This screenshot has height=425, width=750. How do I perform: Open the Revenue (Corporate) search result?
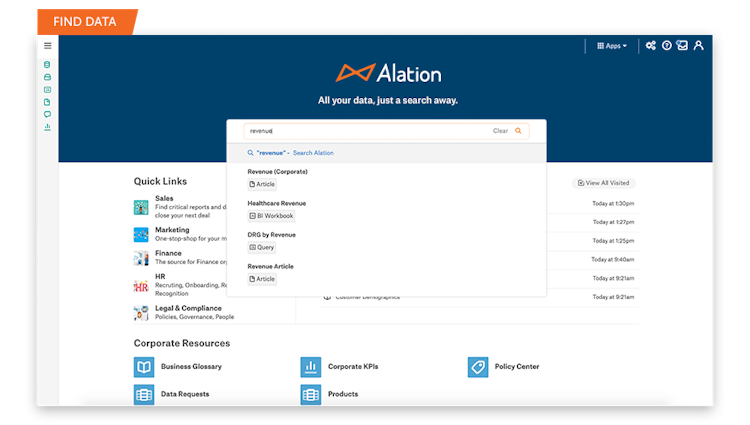pos(277,172)
